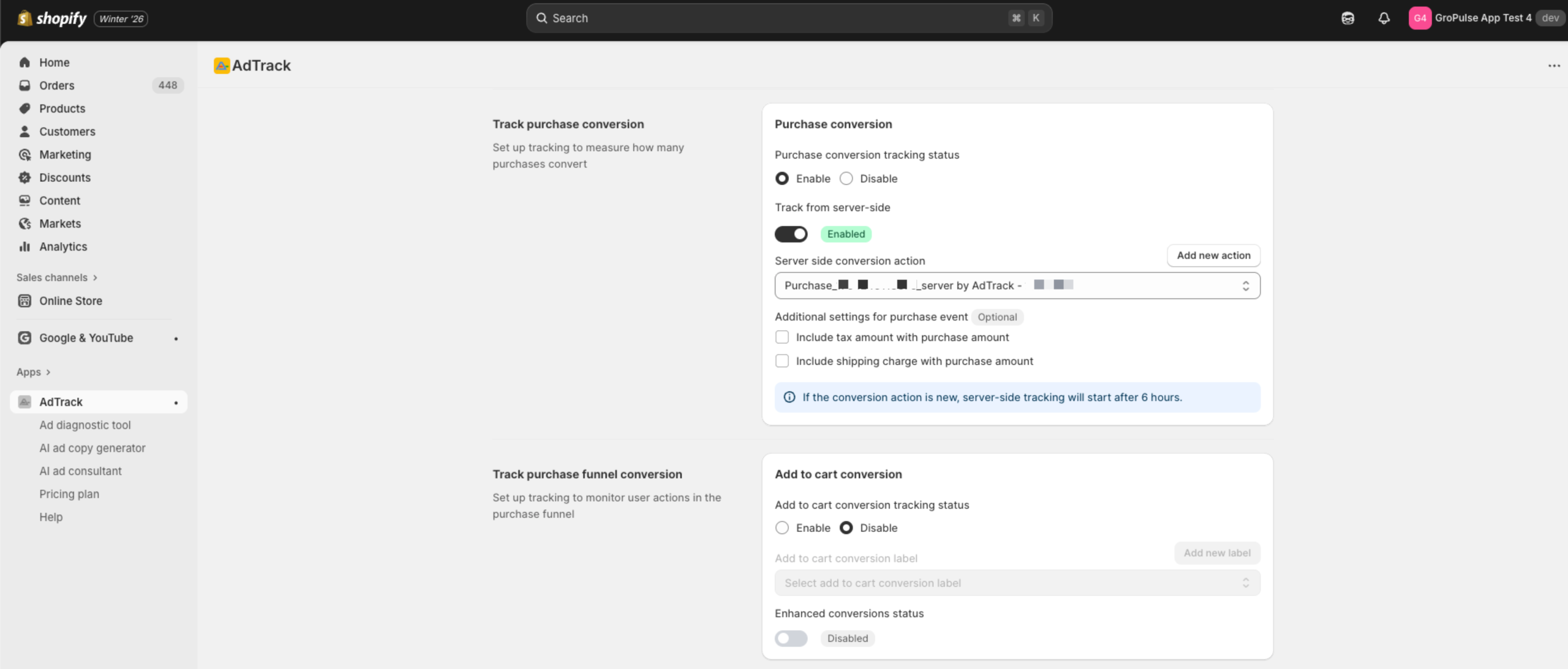Click the GroPulse App Test 4 avatar
Screen dimensions: 1568x669
1421,18
